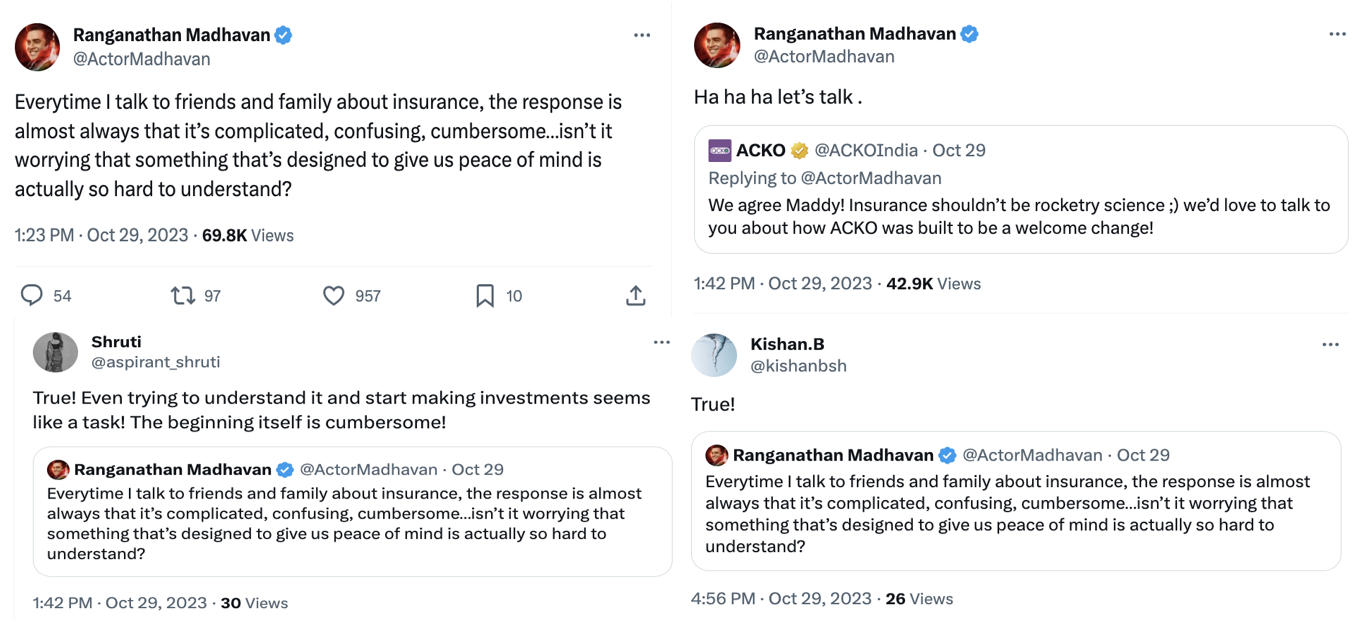Open more options on the top-left insurance tweet
Viewport: 1352px width, 629px height.
coord(642,35)
